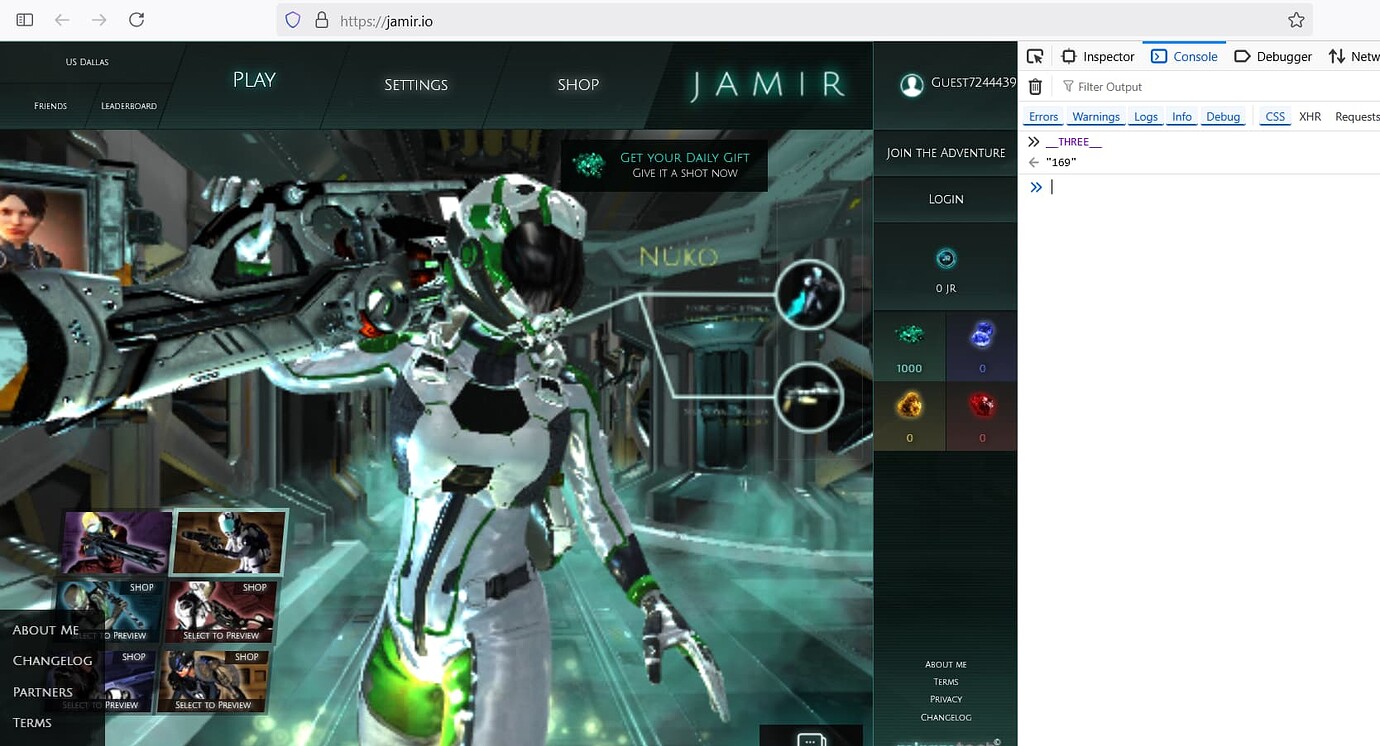Viewport: 1380px width, 746px height.
Task: Select the white armored character thumbnail to preview
Action: click(x=228, y=541)
